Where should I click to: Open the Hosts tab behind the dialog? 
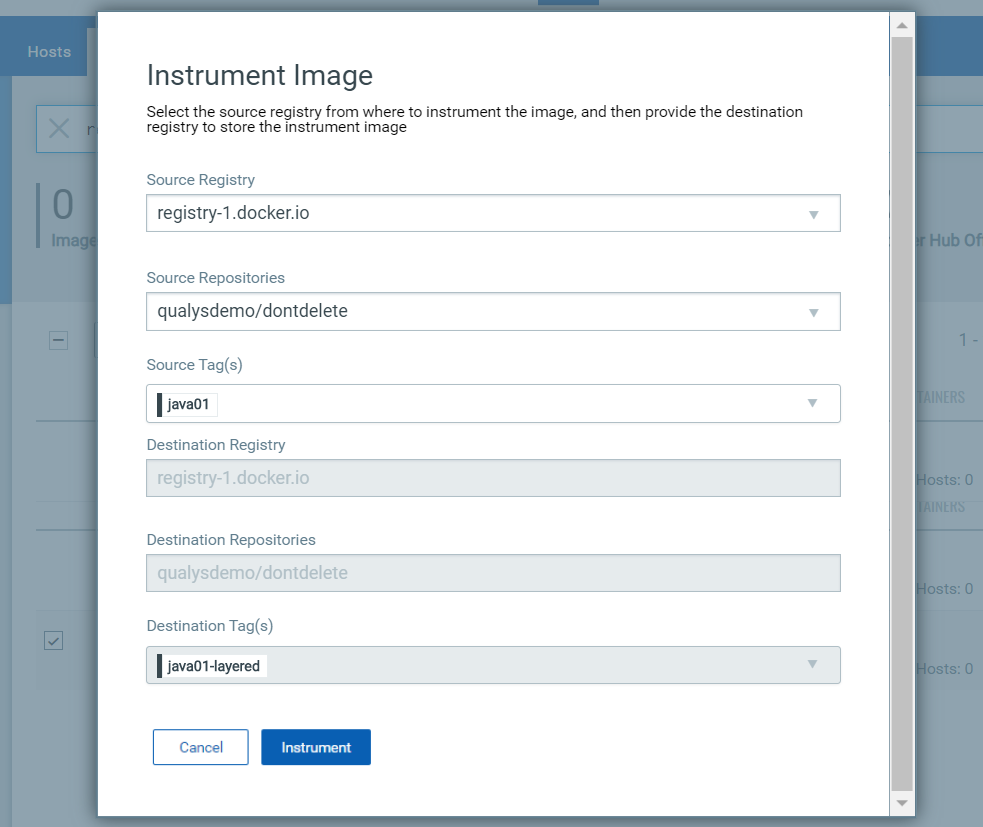(49, 51)
